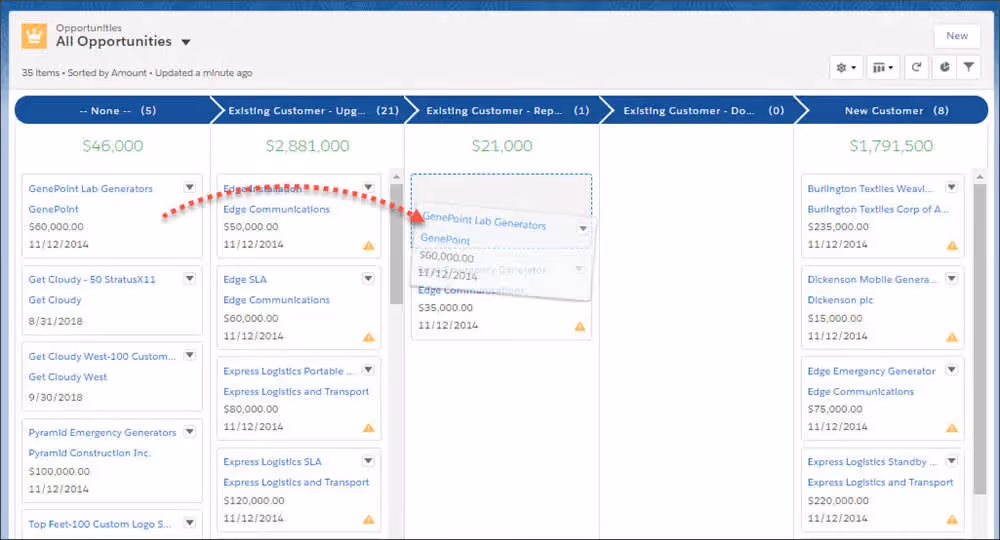Open actions menu for GenePoint Lab Generators card
Image resolution: width=1000 pixels, height=540 pixels.
point(189,187)
